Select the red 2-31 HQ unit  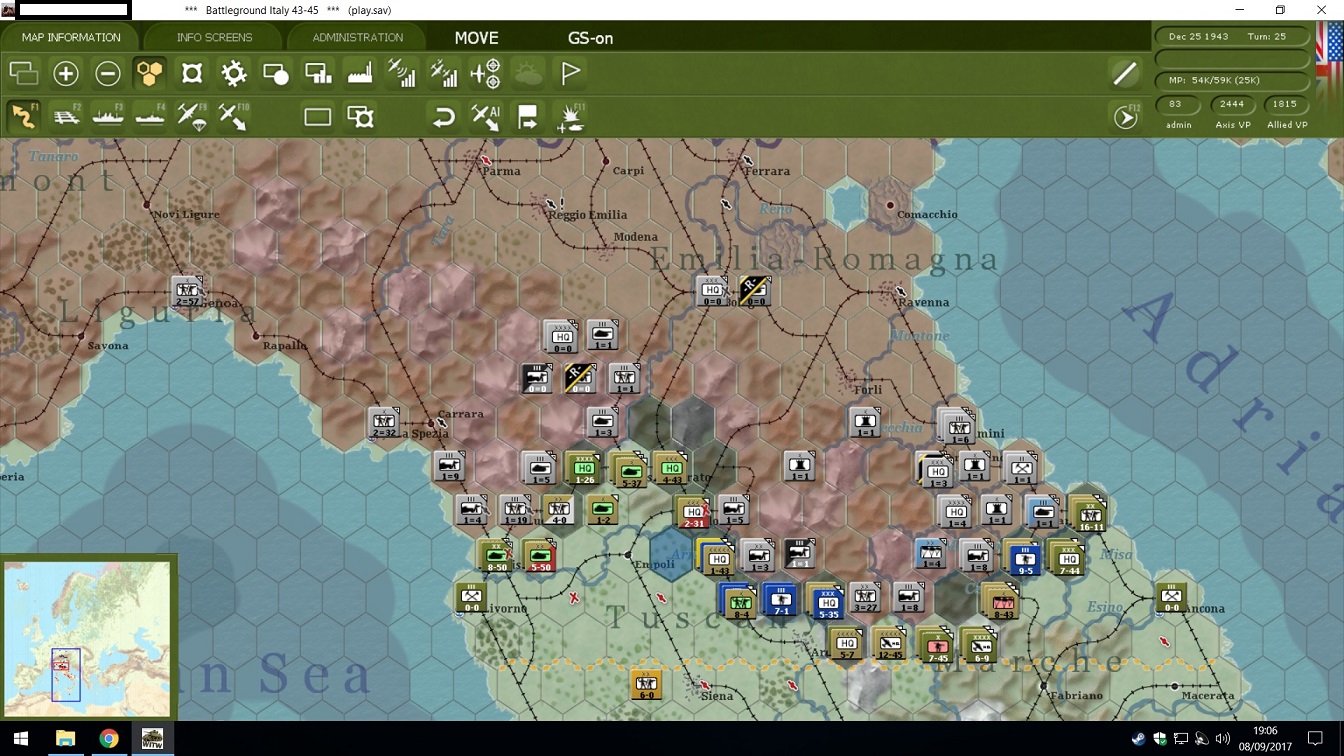(692, 512)
